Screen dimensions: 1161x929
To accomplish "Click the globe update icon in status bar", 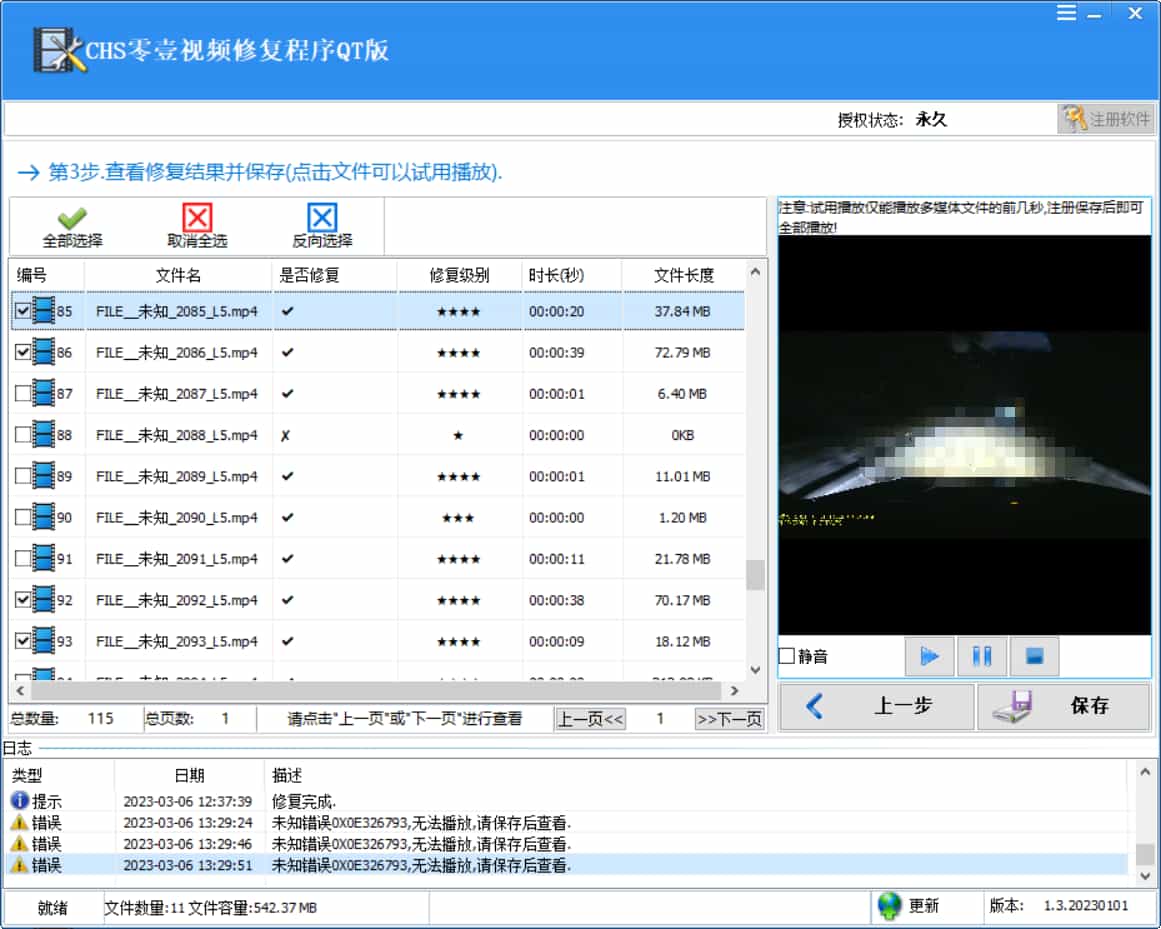I will [889, 906].
